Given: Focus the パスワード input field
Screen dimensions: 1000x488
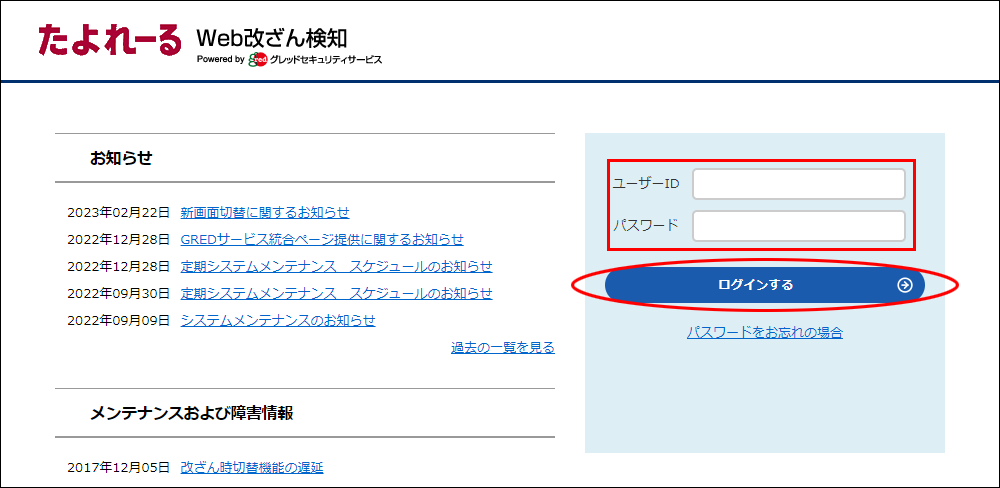Looking at the screenshot, I should 798,225.
